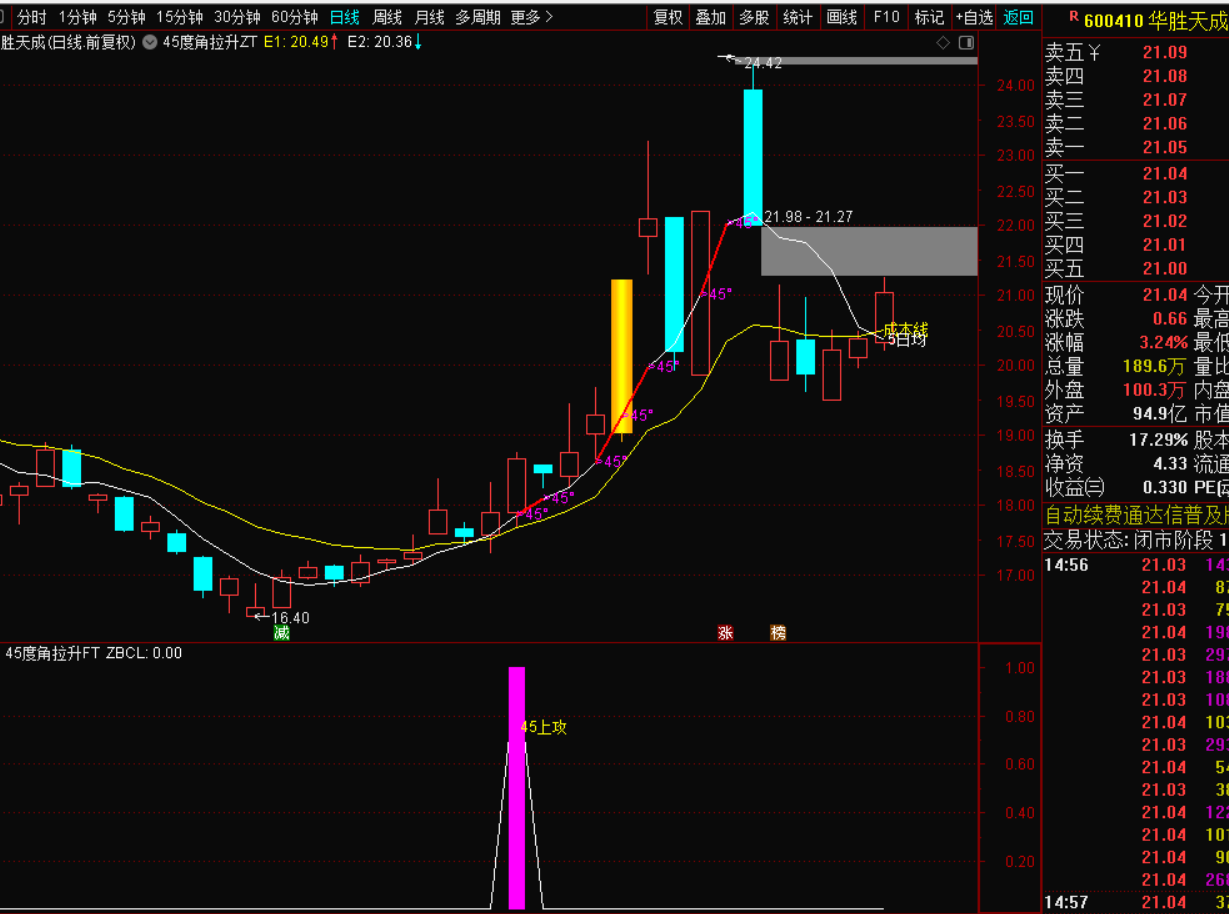Click the red 涨 marker icon
This screenshot has height=914, width=1229.
click(x=725, y=632)
